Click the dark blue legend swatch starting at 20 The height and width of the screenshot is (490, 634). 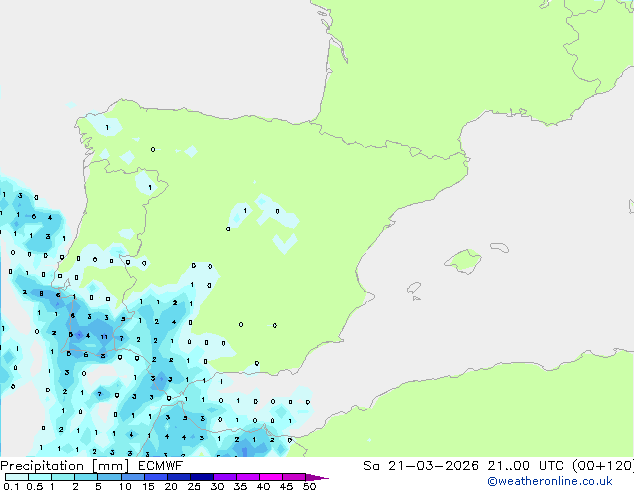point(179,477)
